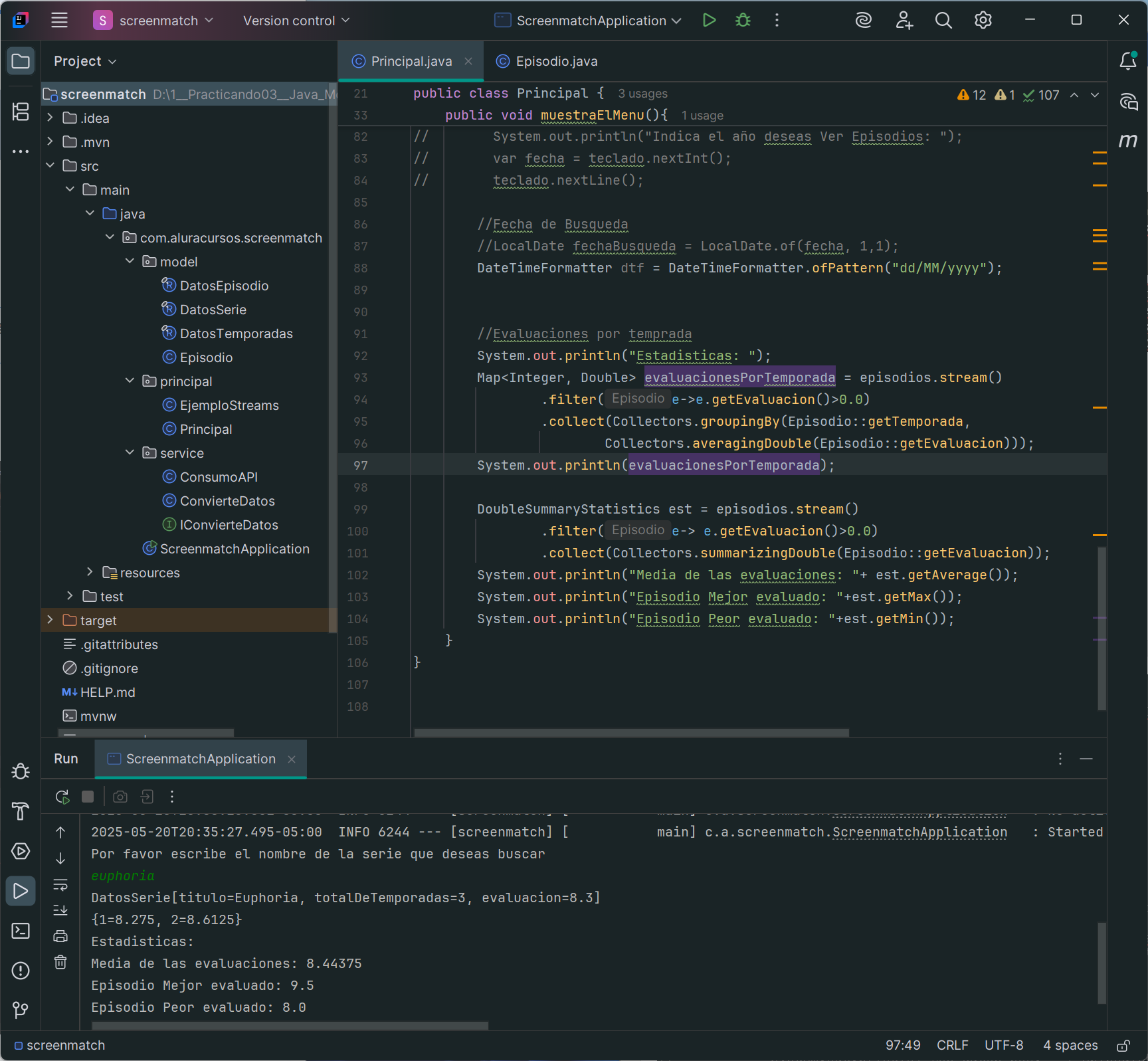Rerun ScreenmatchApplication in Run panel
The image size is (1148, 1061).
pos(62,797)
